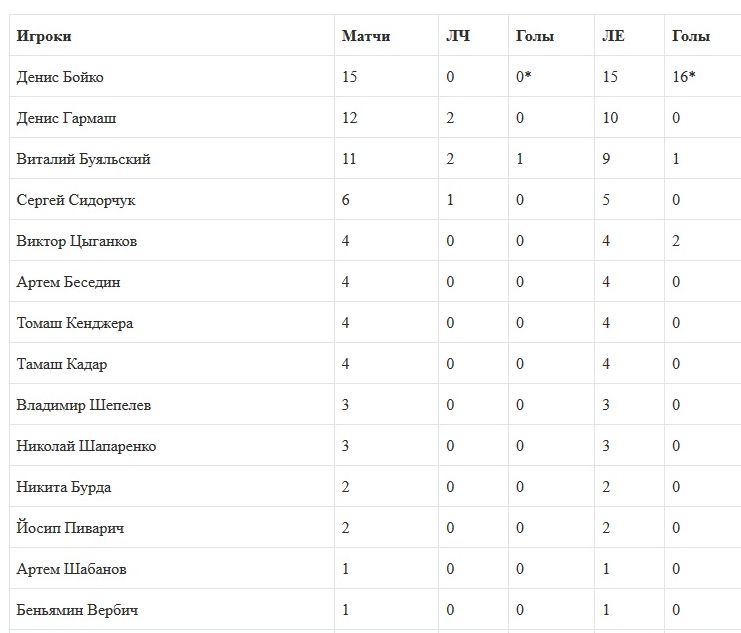
Task: Click the Томаш Кенджера cell
Action: pos(75,323)
